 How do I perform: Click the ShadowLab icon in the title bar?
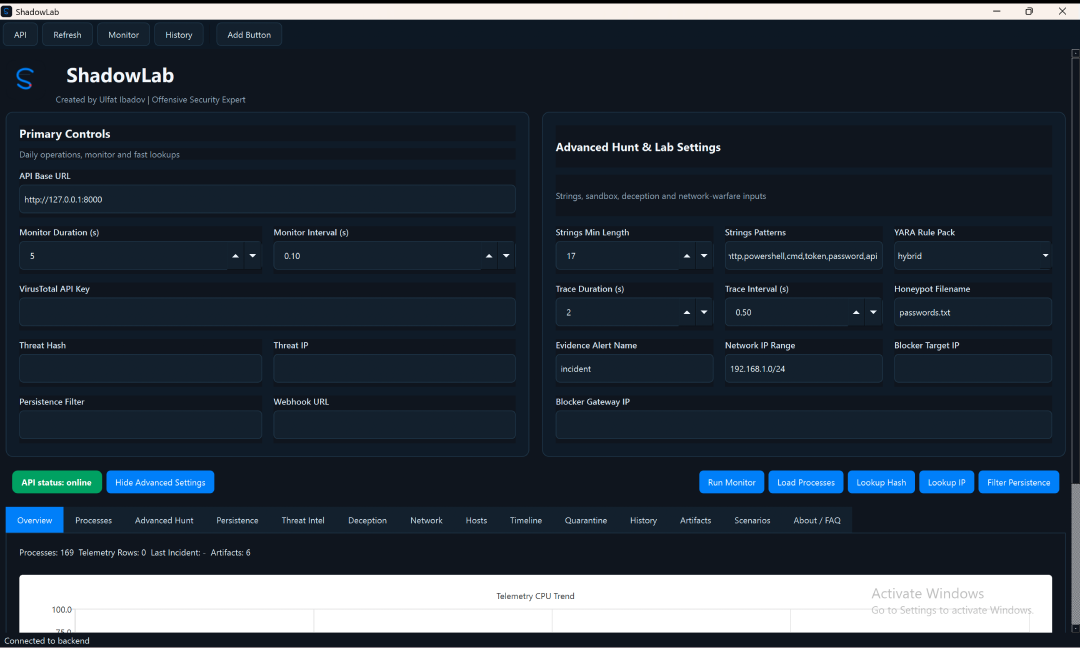tap(8, 11)
